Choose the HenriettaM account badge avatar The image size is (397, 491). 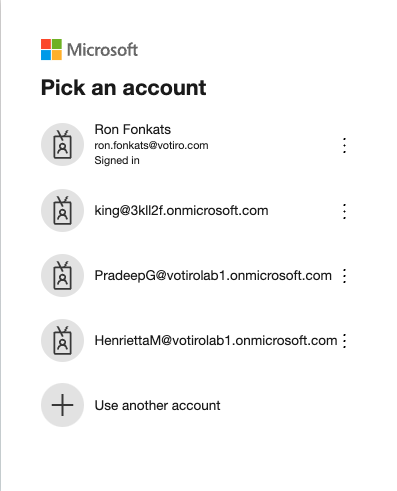[x=62, y=341]
